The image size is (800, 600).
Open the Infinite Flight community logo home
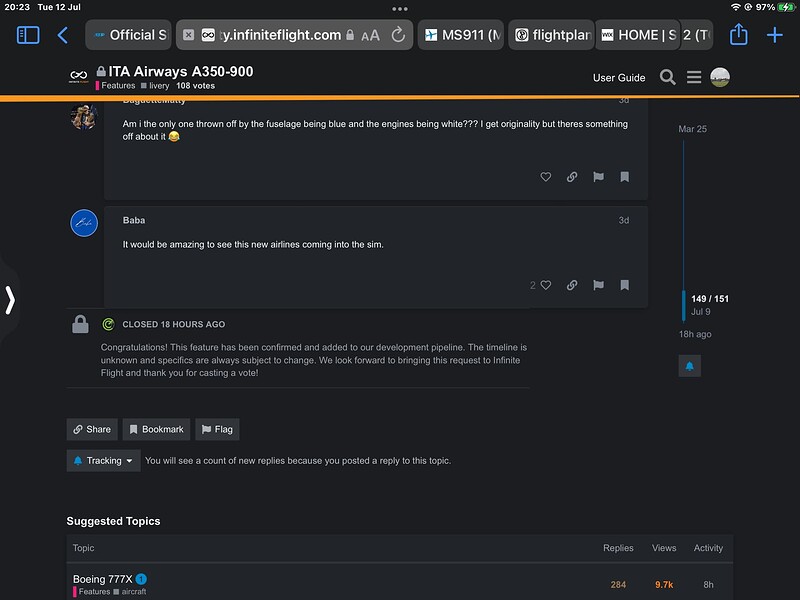click(79, 77)
